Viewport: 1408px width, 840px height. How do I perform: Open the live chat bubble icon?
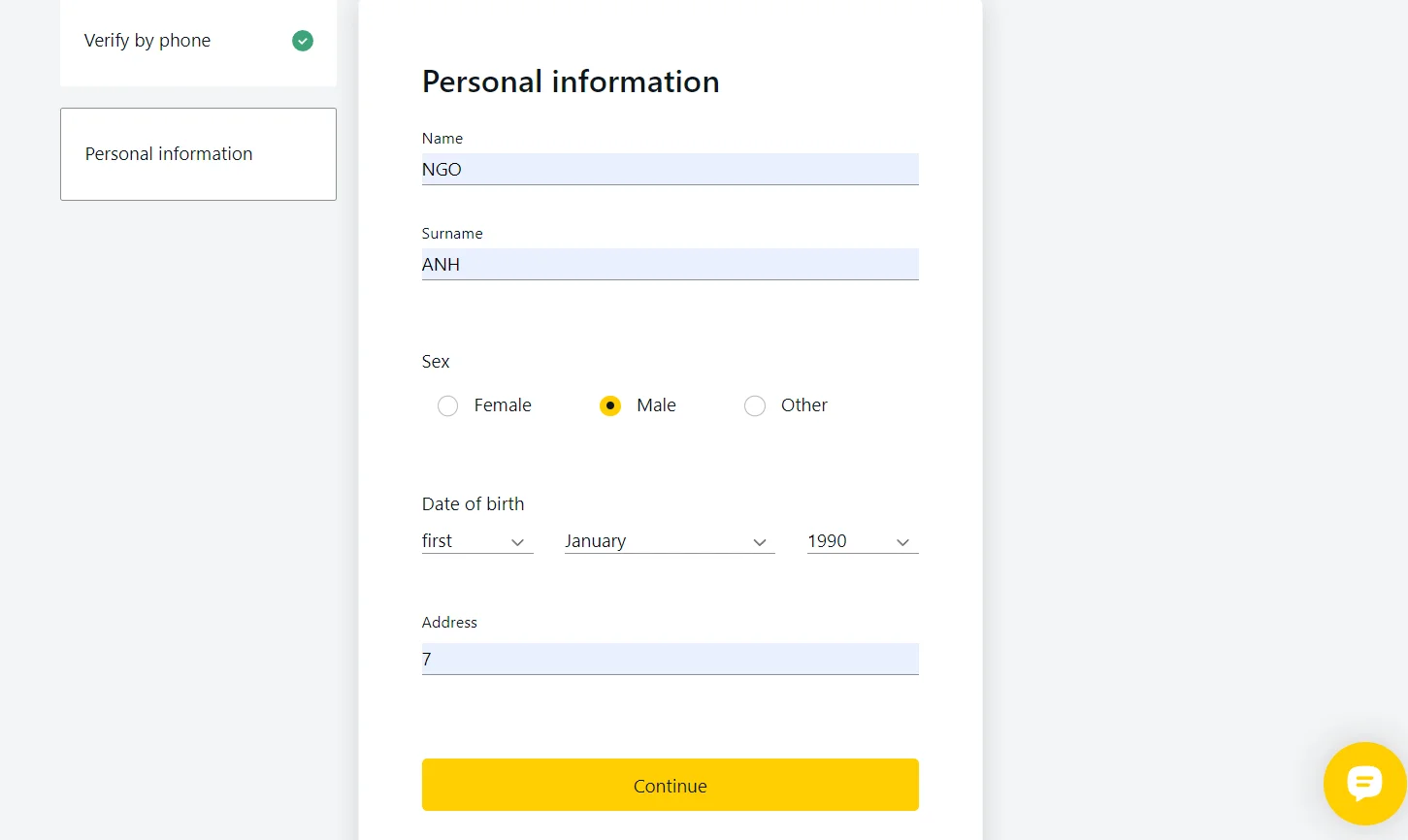(x=1364, y=783)
